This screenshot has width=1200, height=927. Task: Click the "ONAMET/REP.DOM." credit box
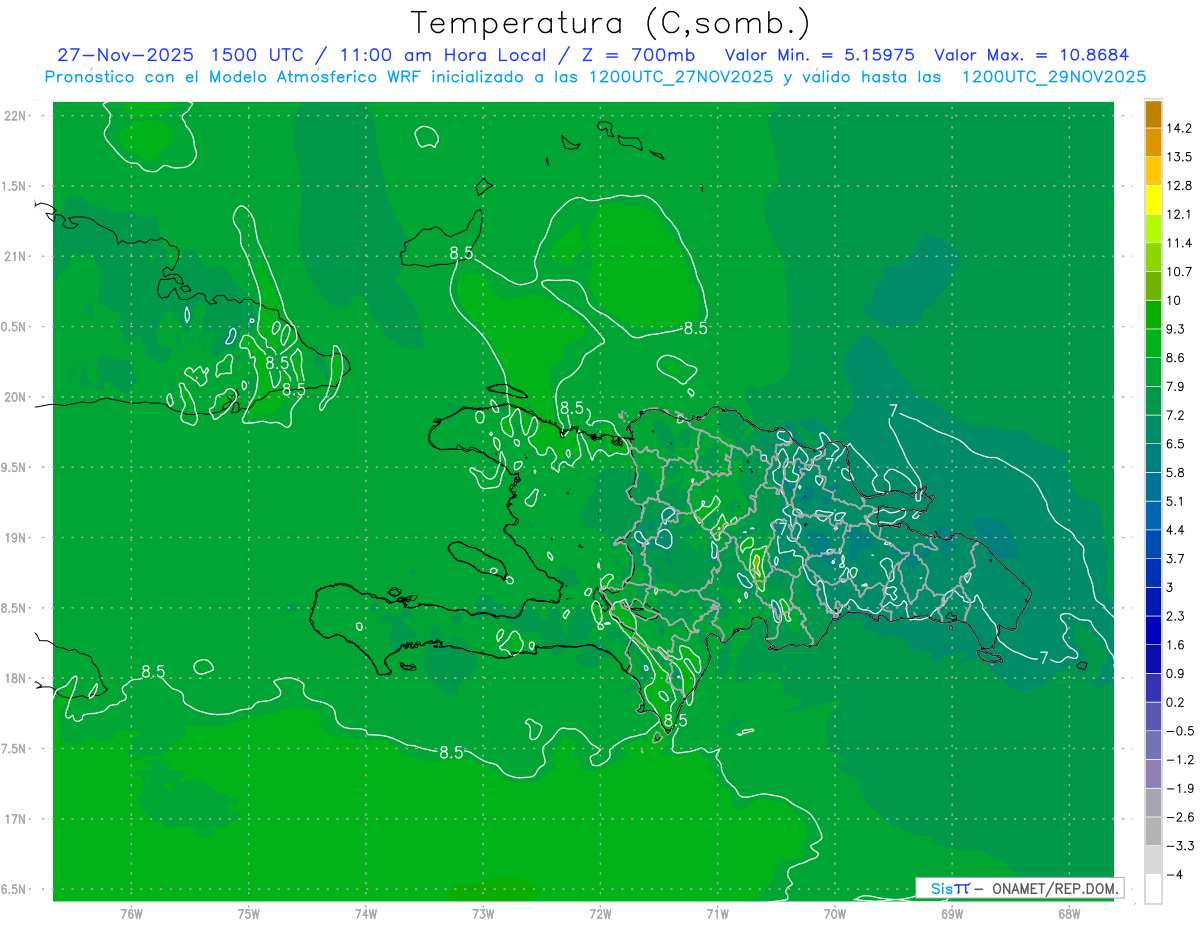point(1020,888)
